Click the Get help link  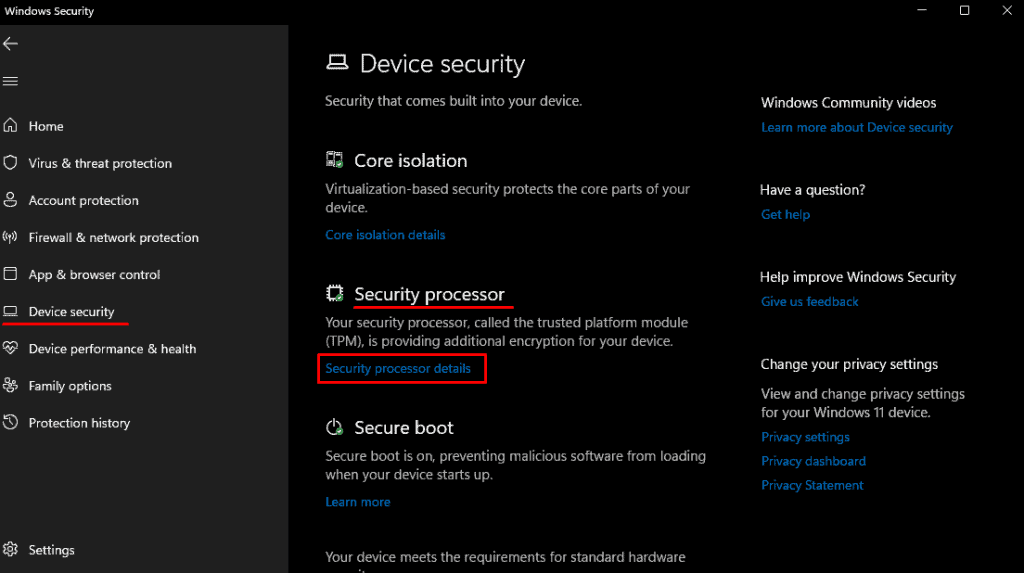(785, 215)
